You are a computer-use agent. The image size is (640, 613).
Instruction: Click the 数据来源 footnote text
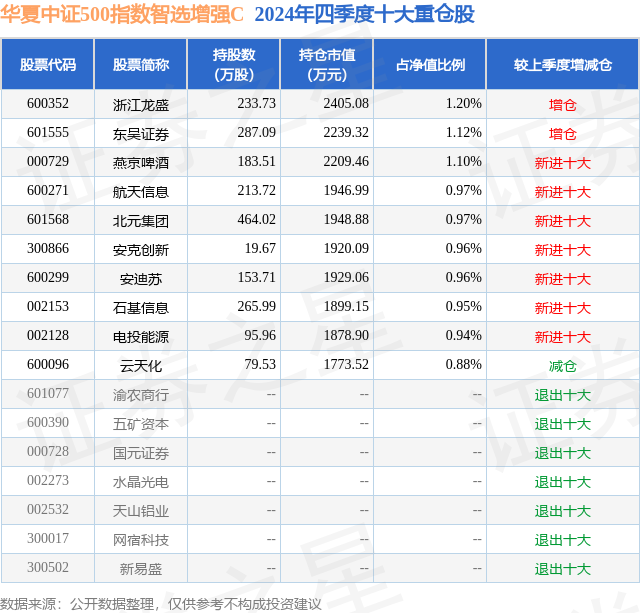161,604
